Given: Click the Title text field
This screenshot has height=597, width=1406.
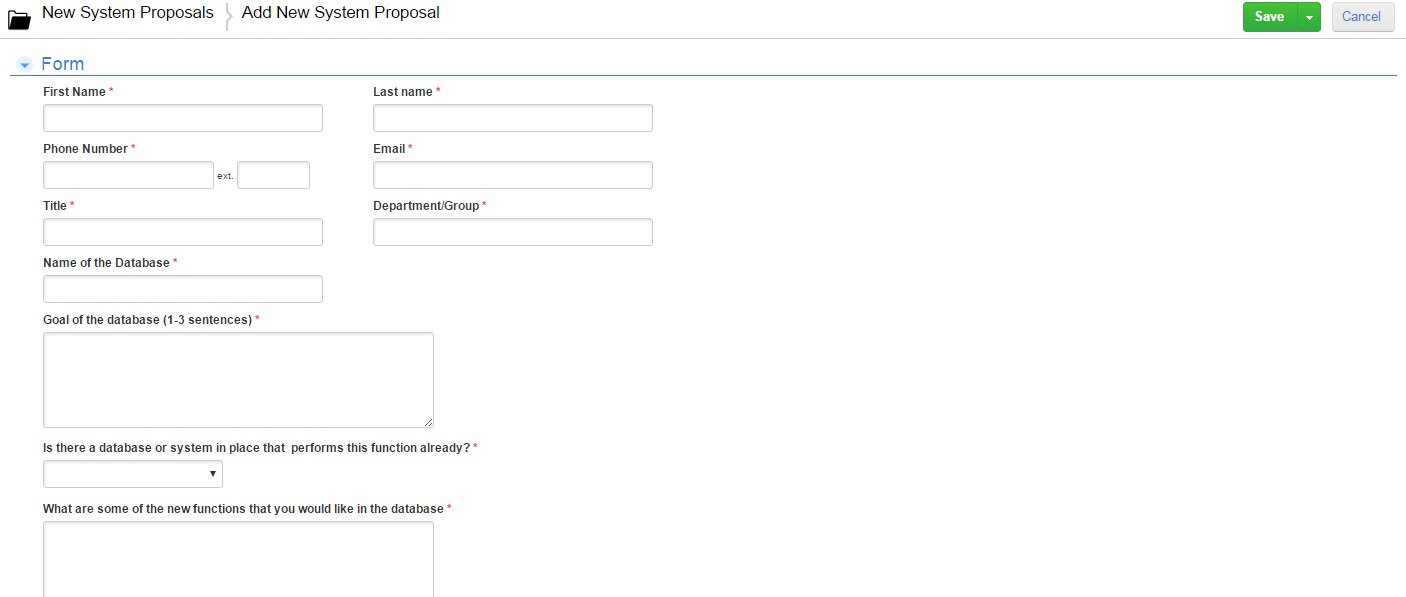Looking at the screenshot, I should [x=183, y=232].
